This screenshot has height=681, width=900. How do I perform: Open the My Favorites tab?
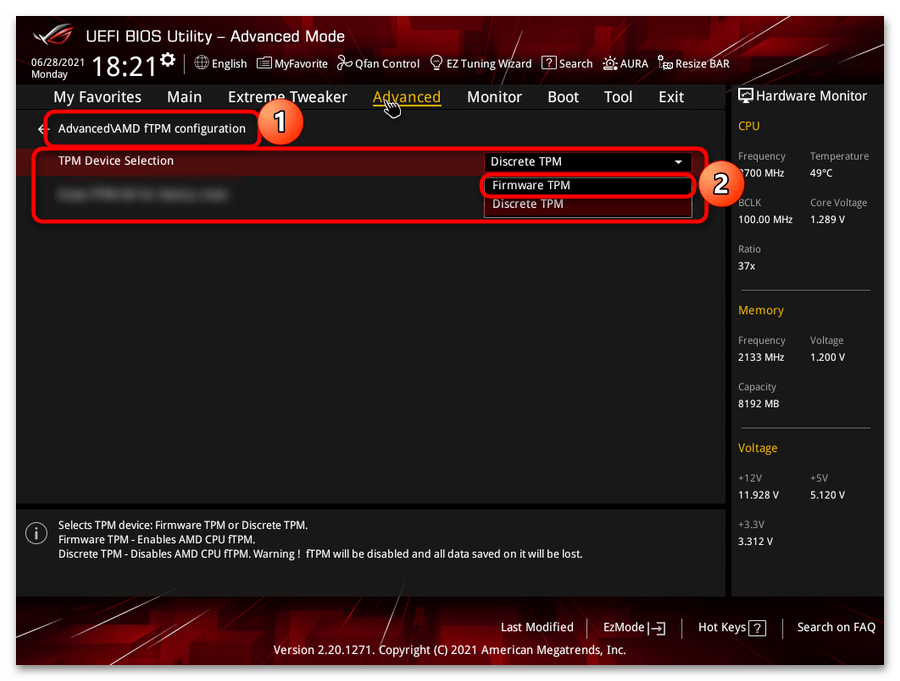pos(98,97)
